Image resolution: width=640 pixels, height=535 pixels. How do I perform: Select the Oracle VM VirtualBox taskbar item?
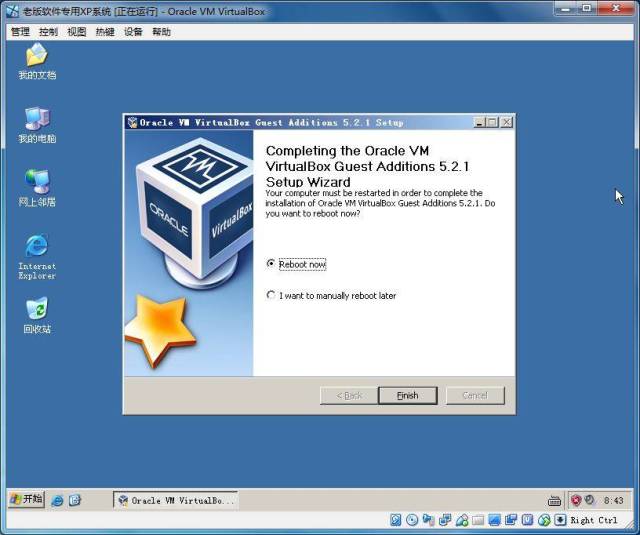[176, 500]
